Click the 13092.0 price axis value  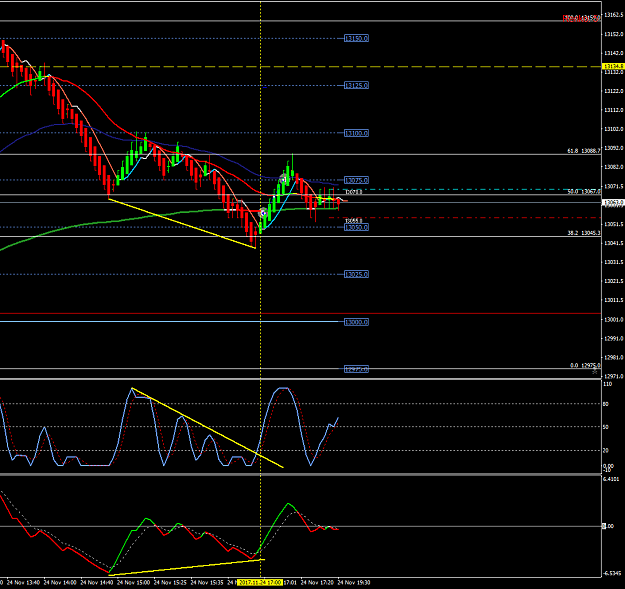pyautogui.click(x=613, y=148)
